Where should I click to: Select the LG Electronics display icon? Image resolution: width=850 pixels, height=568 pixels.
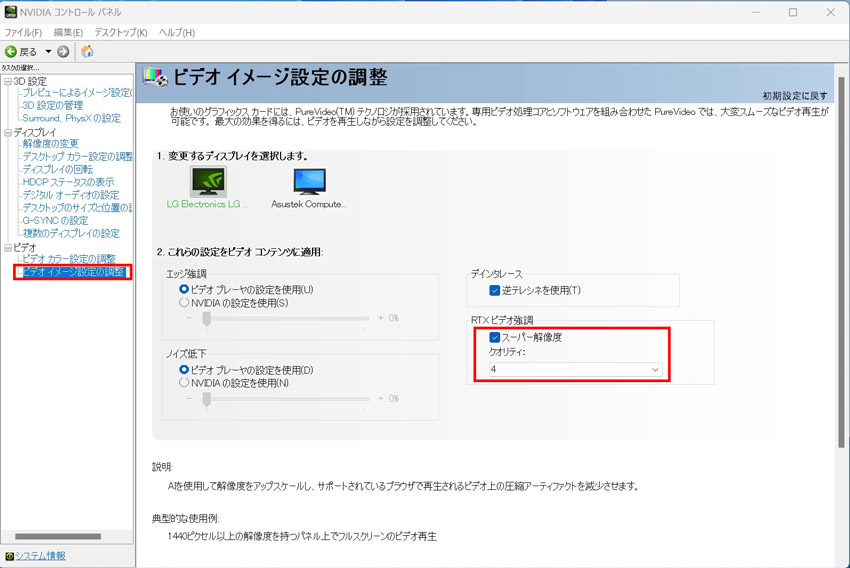(x=209, y=181)
